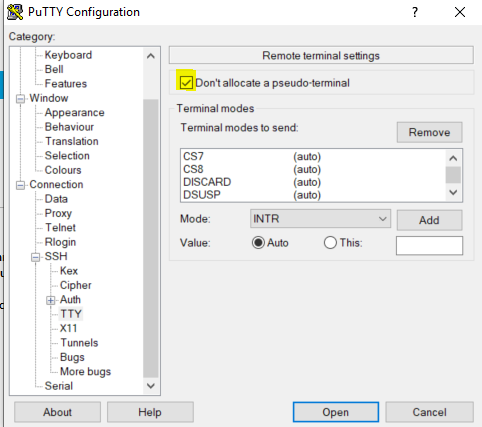Click the question mark help icon
The width and height of the screenshot is (482, 427).
[x=415, y=12]
